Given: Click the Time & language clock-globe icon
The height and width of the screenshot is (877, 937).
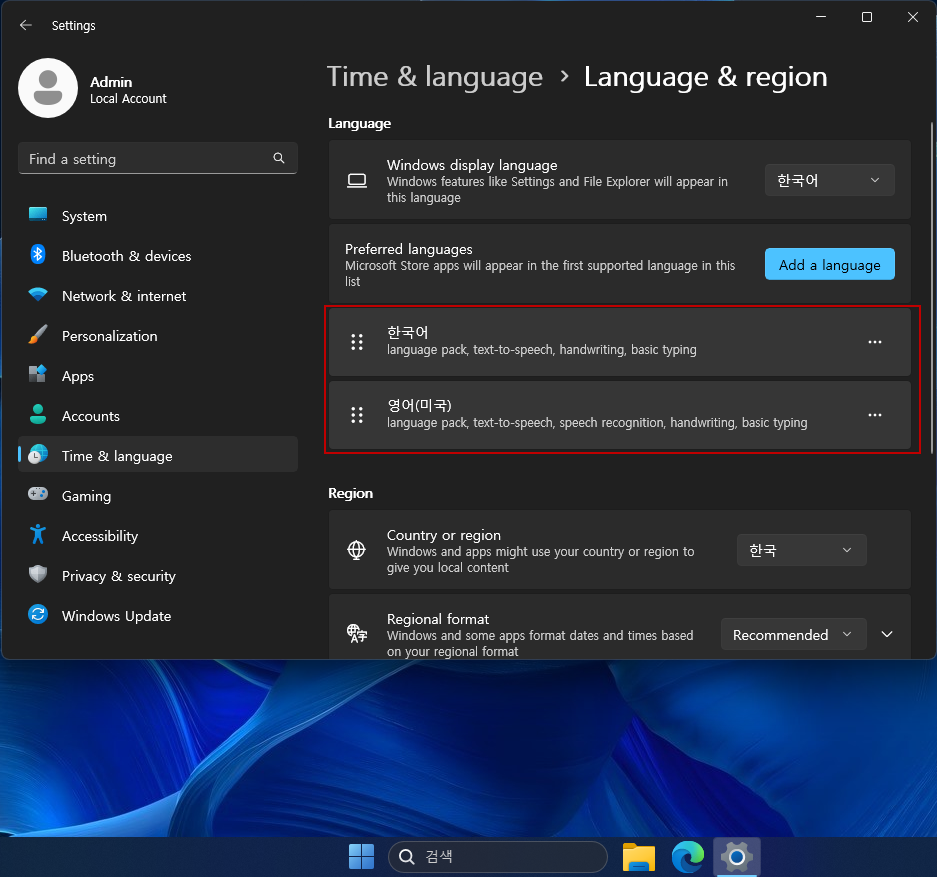Looking at the screenshot, I should coord(38,455).
